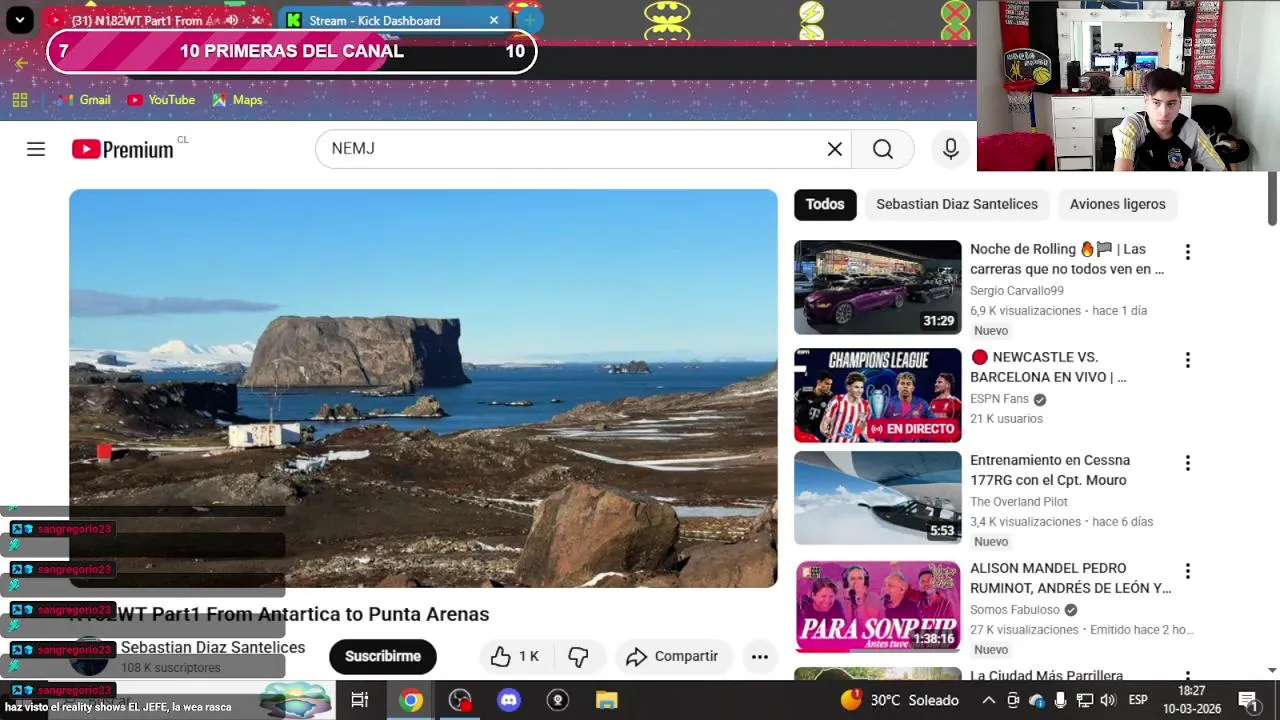Open ALISON MANDEL PEDRO RUMINOT title
This screenshot has height=720, width=1280.
[x=1070, y=578]
